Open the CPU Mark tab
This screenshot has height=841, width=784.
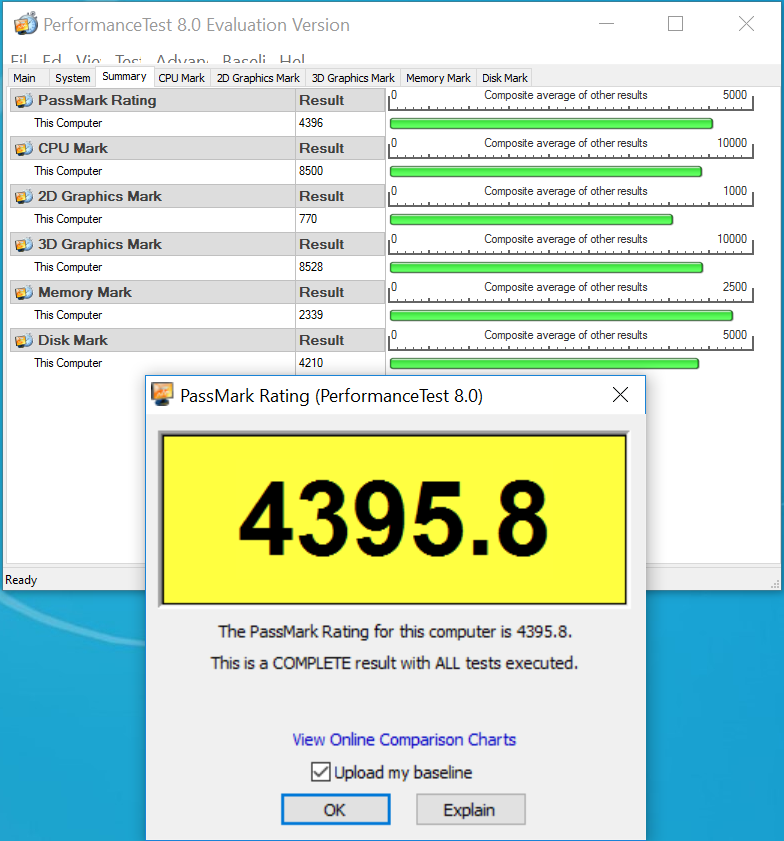(x=182, y=78)
